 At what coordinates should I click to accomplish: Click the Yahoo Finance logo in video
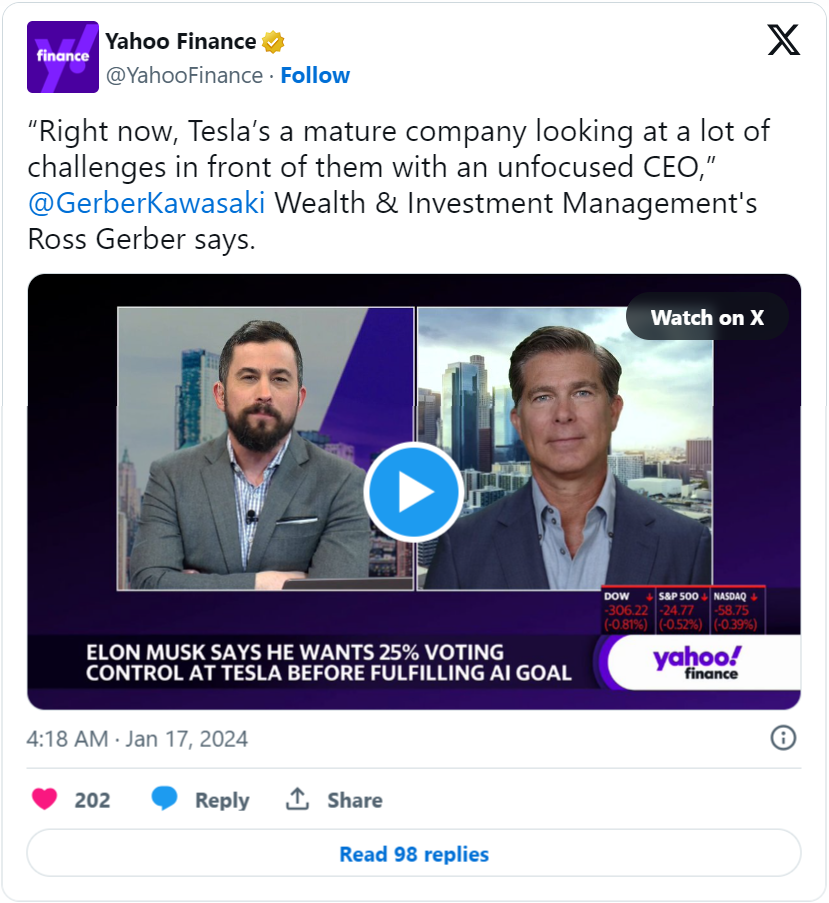coord(698,662)
